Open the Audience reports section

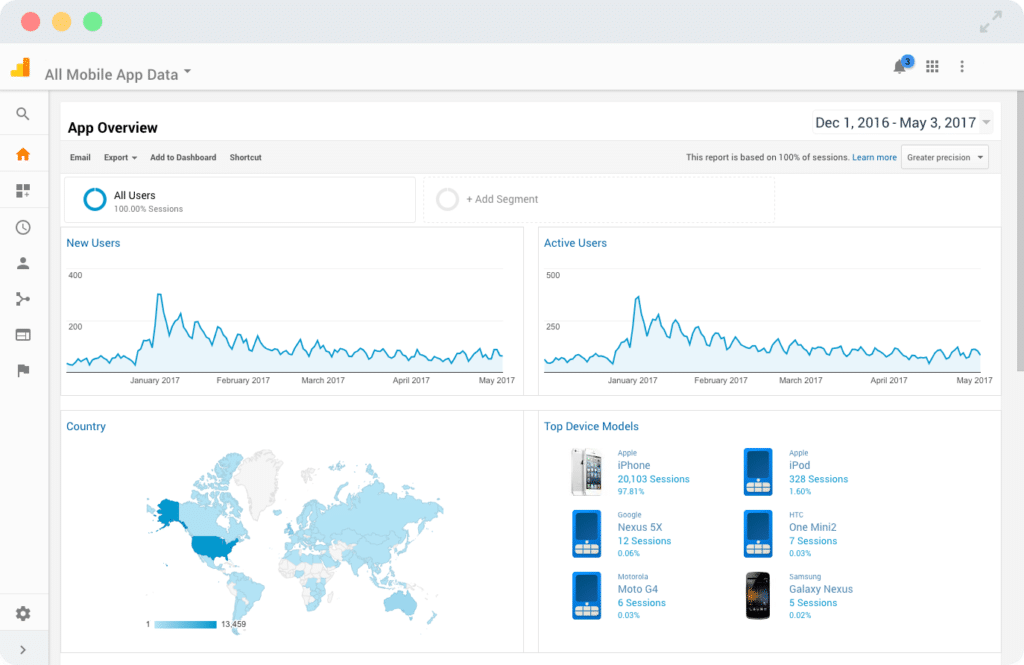point(23,264)
